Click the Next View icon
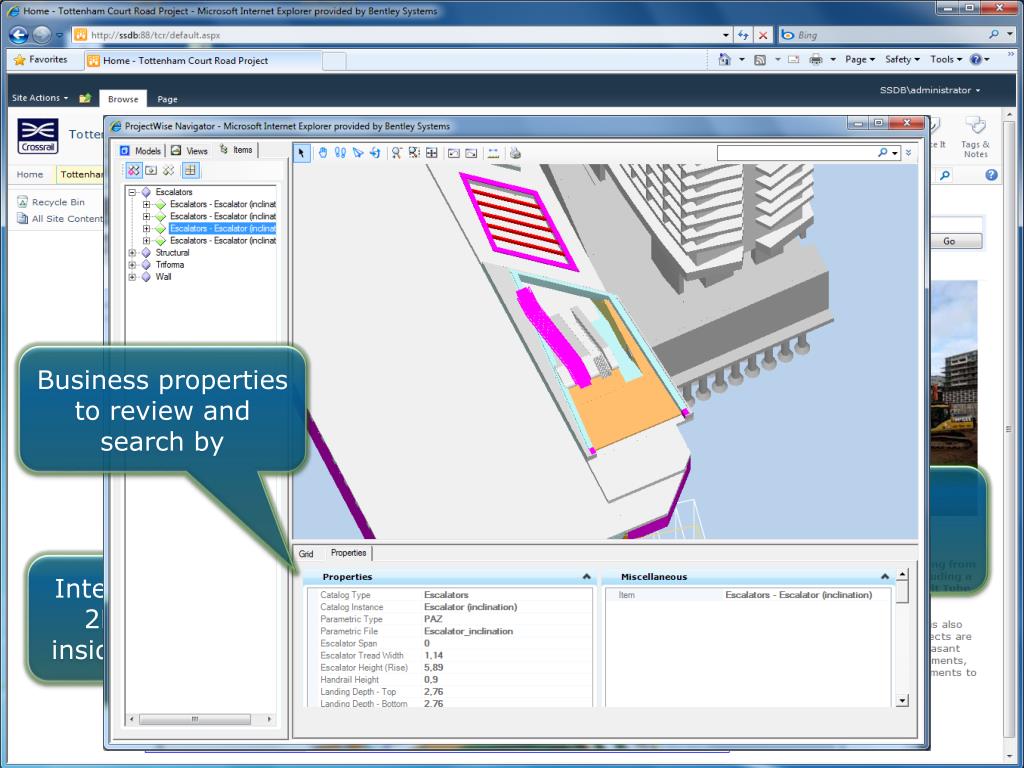The height and width of the screenshot is (768, 1024). point(471,153)
